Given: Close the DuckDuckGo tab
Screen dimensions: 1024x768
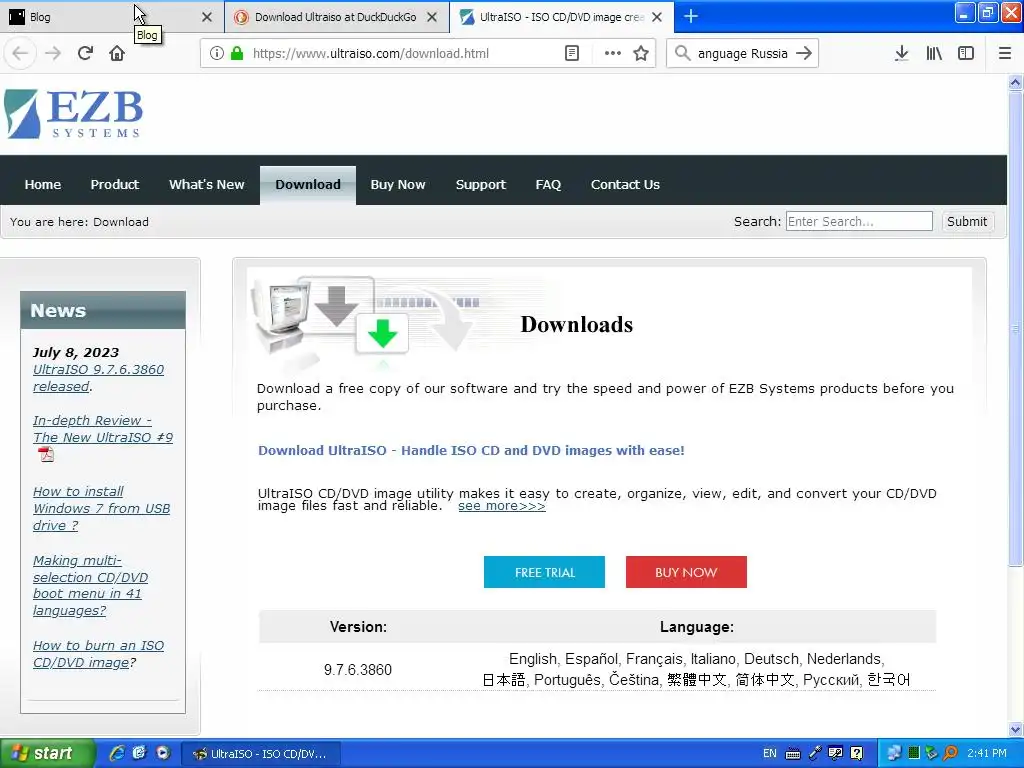Looking at the screenshot, I should (432, 17).
